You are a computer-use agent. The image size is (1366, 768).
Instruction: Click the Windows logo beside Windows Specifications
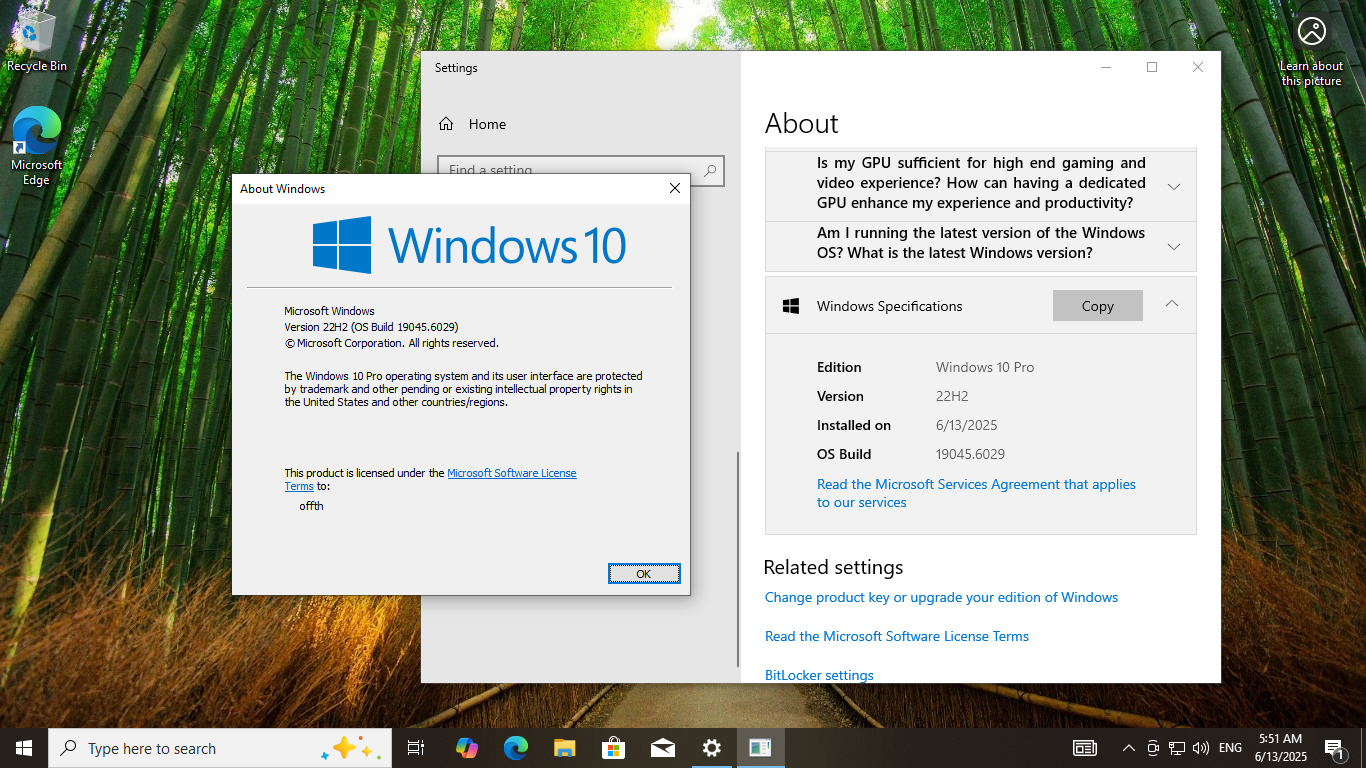point(791,307)
